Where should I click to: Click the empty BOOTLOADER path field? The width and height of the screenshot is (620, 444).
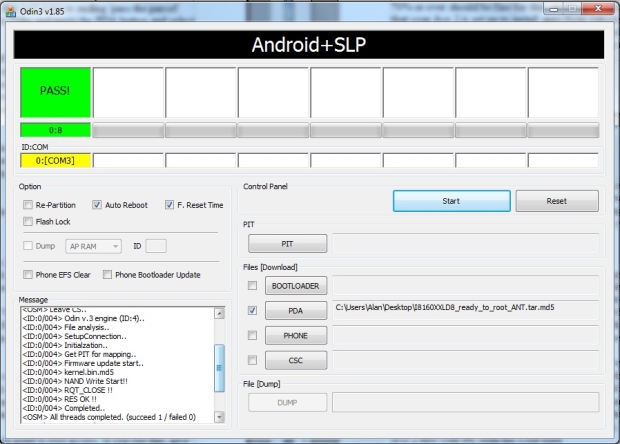tap(466, 285)
